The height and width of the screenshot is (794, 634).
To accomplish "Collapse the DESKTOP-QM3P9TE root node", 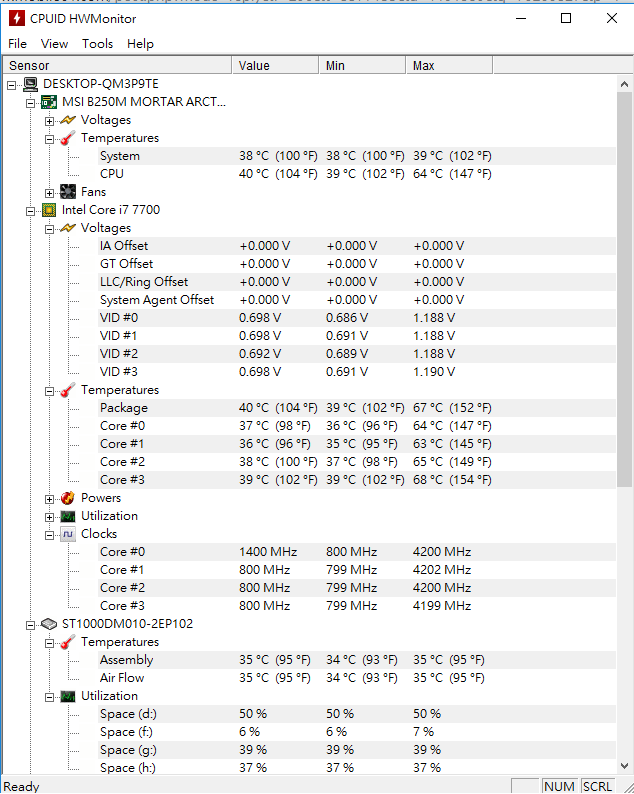I will tap(12, 85).
